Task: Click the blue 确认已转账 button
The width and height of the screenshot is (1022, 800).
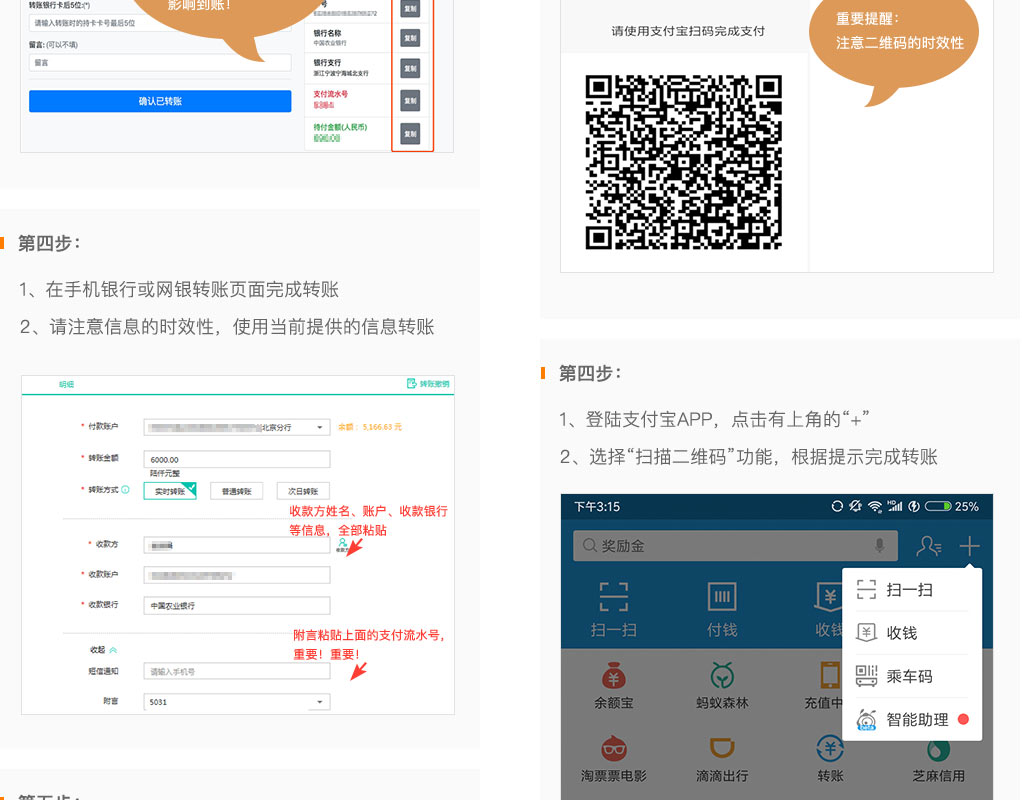Action: pos(160,101)
